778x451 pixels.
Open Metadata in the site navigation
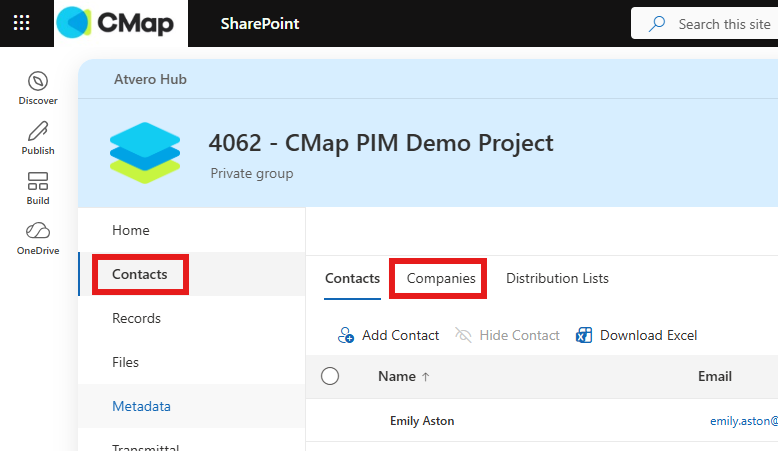[141, 406]
